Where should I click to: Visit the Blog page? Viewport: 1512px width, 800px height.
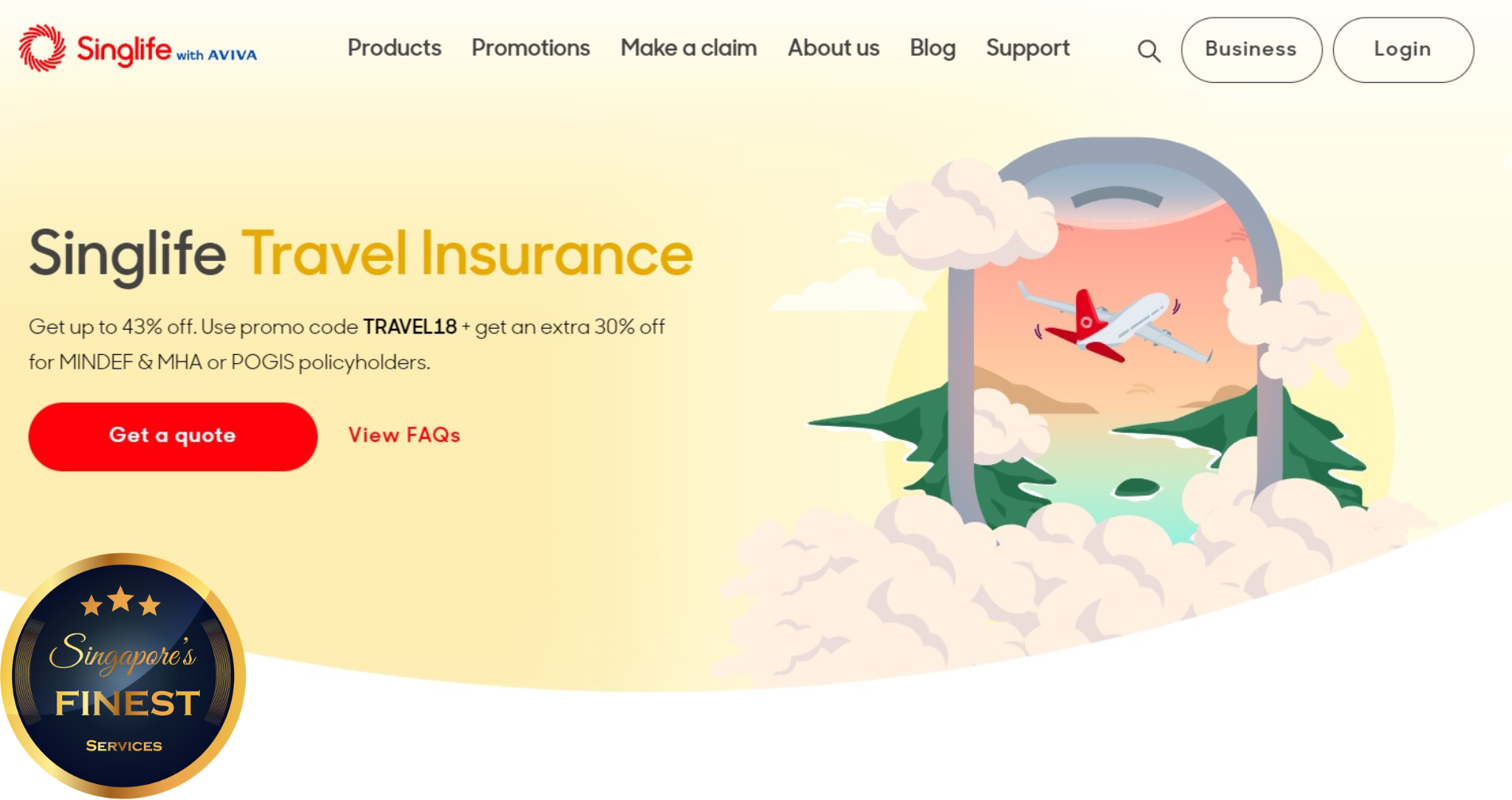933,48
